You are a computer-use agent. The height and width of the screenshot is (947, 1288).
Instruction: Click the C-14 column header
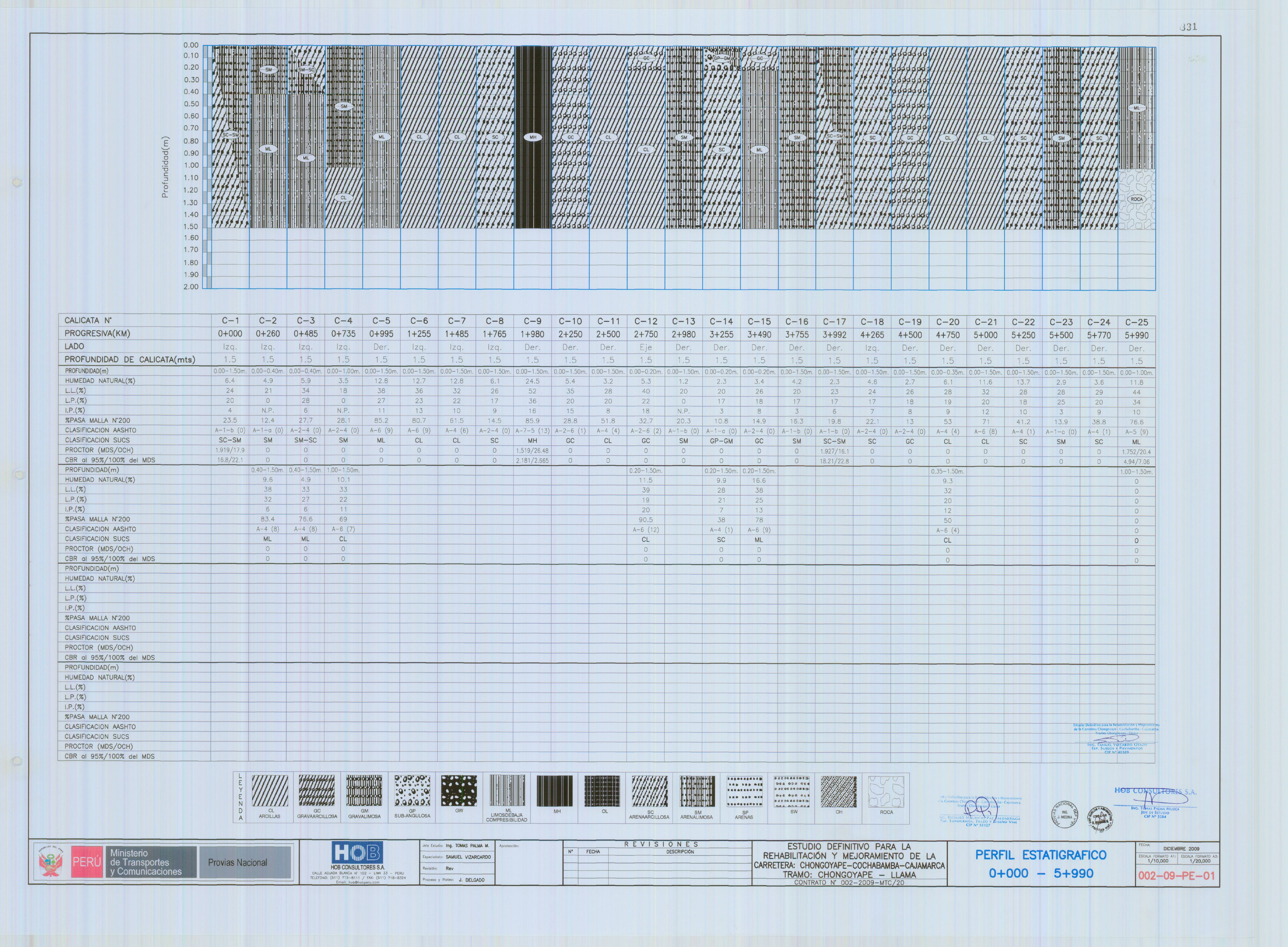pos(721,322)
